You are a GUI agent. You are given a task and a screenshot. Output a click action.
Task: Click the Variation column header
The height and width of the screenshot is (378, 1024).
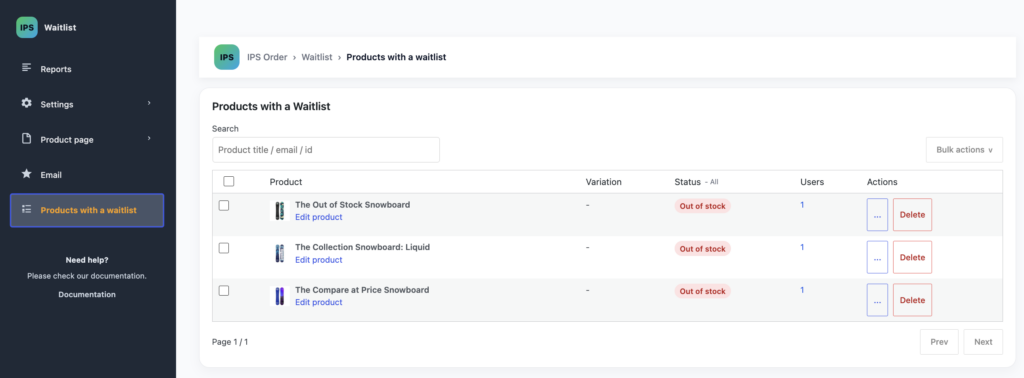[603, 182]
